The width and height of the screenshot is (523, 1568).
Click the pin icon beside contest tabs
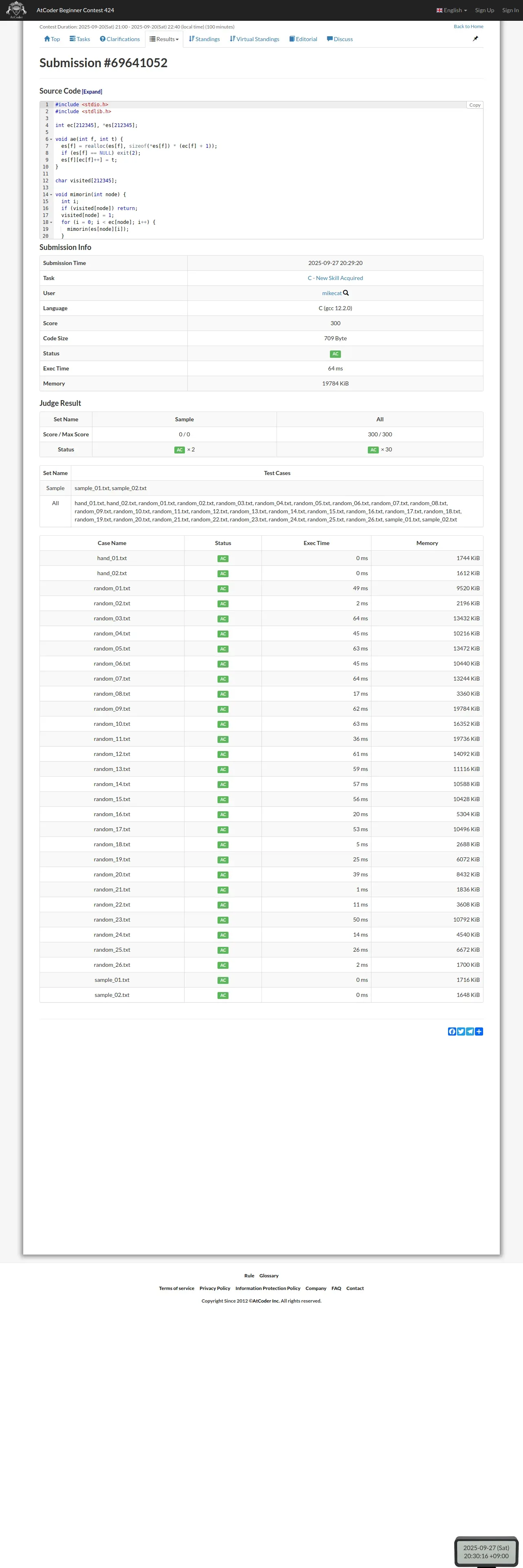[x=475, y=38]
